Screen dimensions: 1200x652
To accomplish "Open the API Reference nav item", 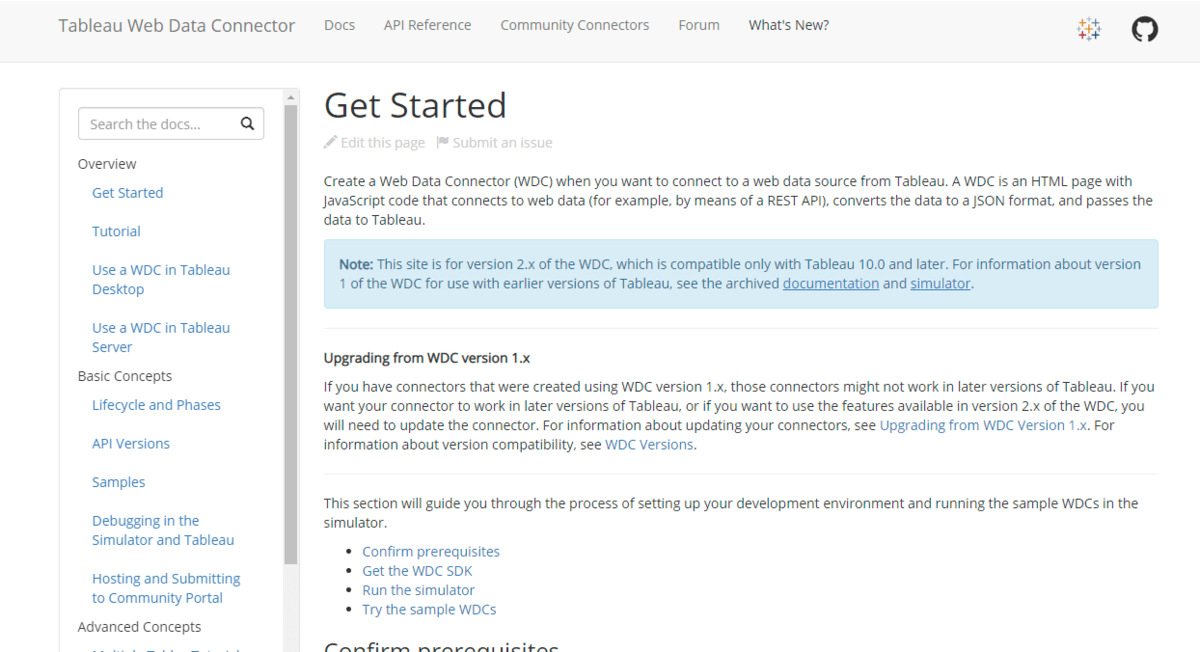I will tap(428, 25).
